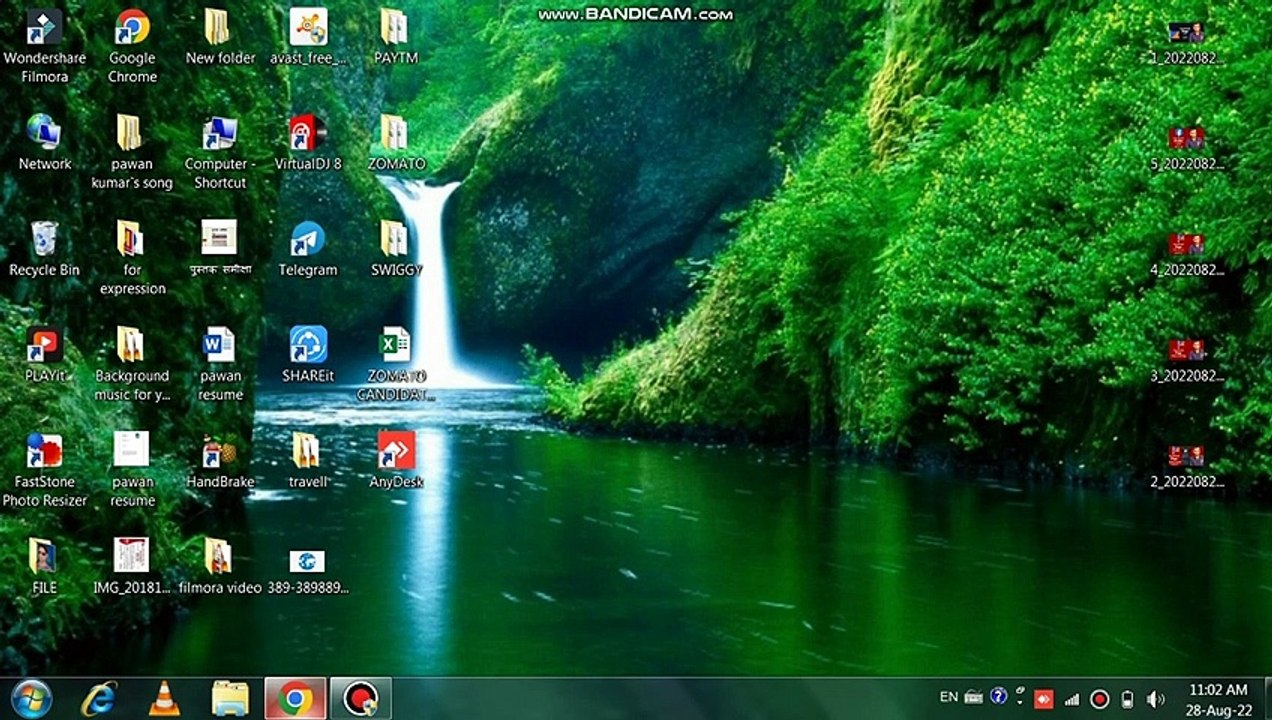Image resolution: width=1272 pixels, height=720 pixels.
Task: Select the Recycle Bin icon
Action: click(44, 248)
